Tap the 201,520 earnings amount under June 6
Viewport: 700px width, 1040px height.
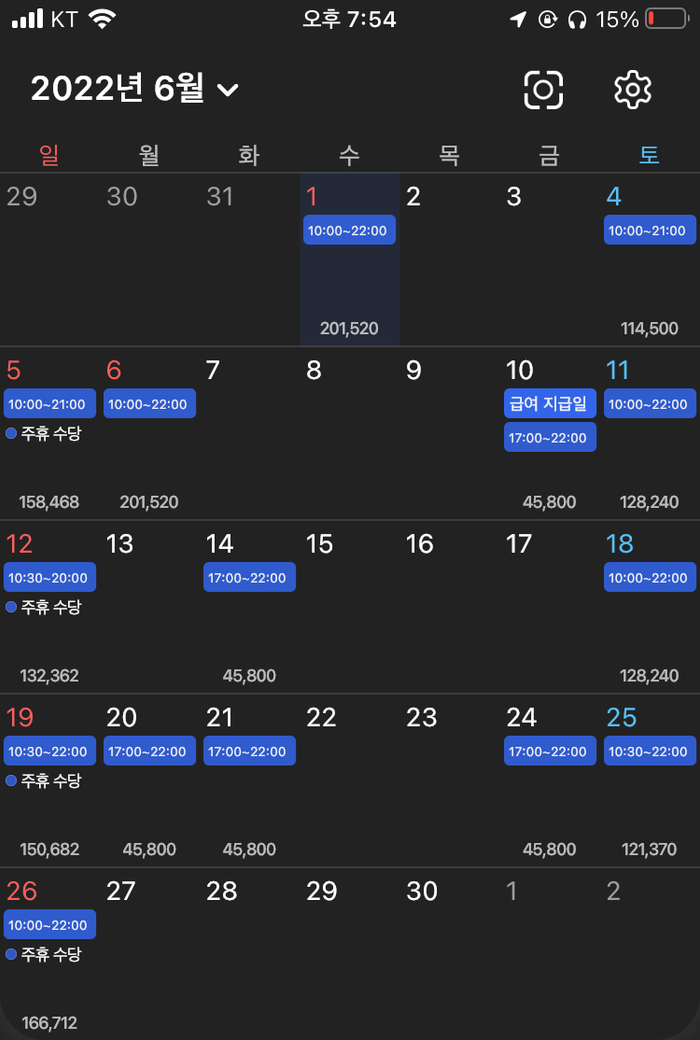tap(149, 502)
